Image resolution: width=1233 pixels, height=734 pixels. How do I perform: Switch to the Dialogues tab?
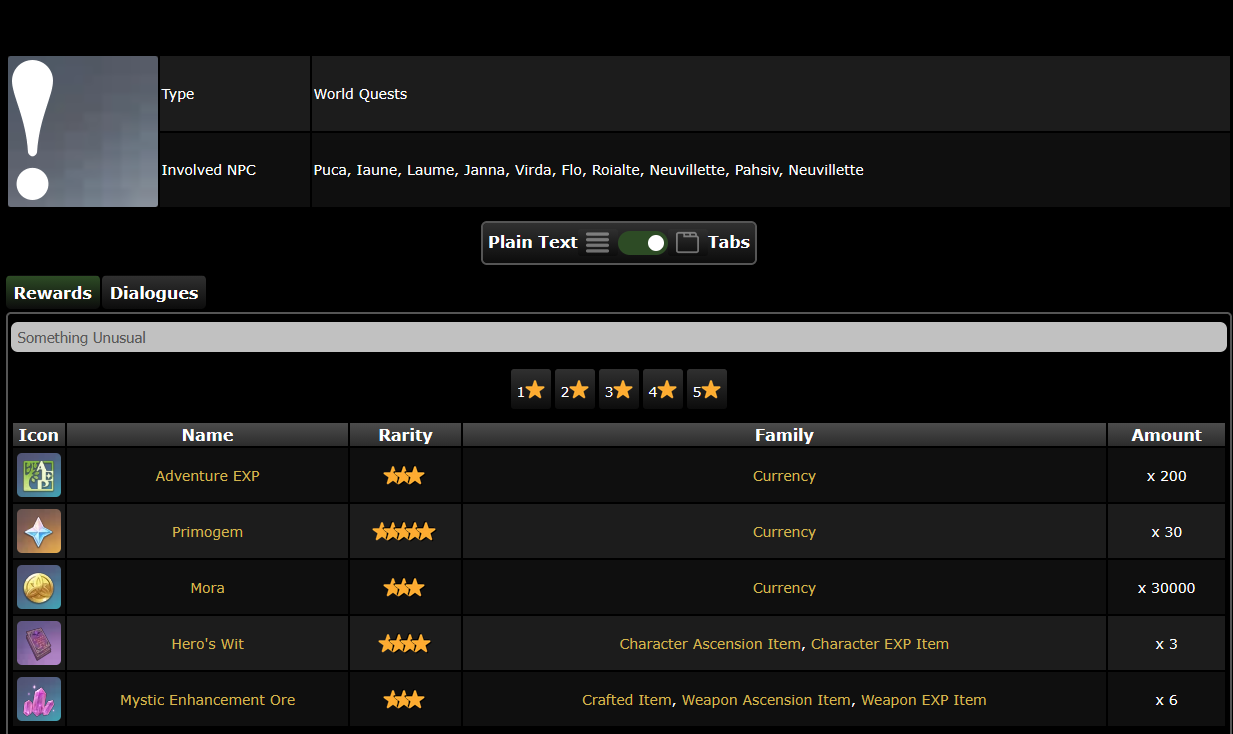(x=154, y=293)
